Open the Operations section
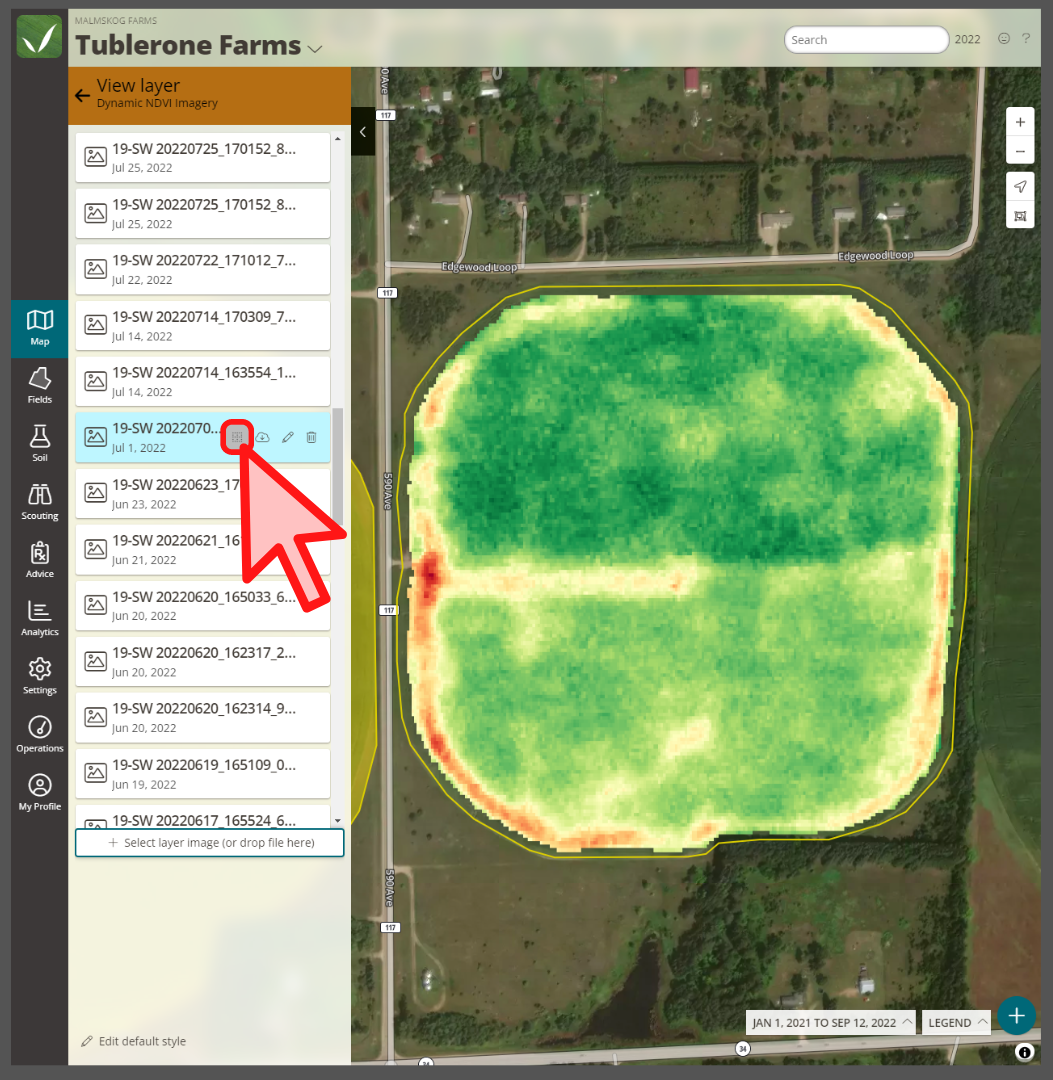 39,731
